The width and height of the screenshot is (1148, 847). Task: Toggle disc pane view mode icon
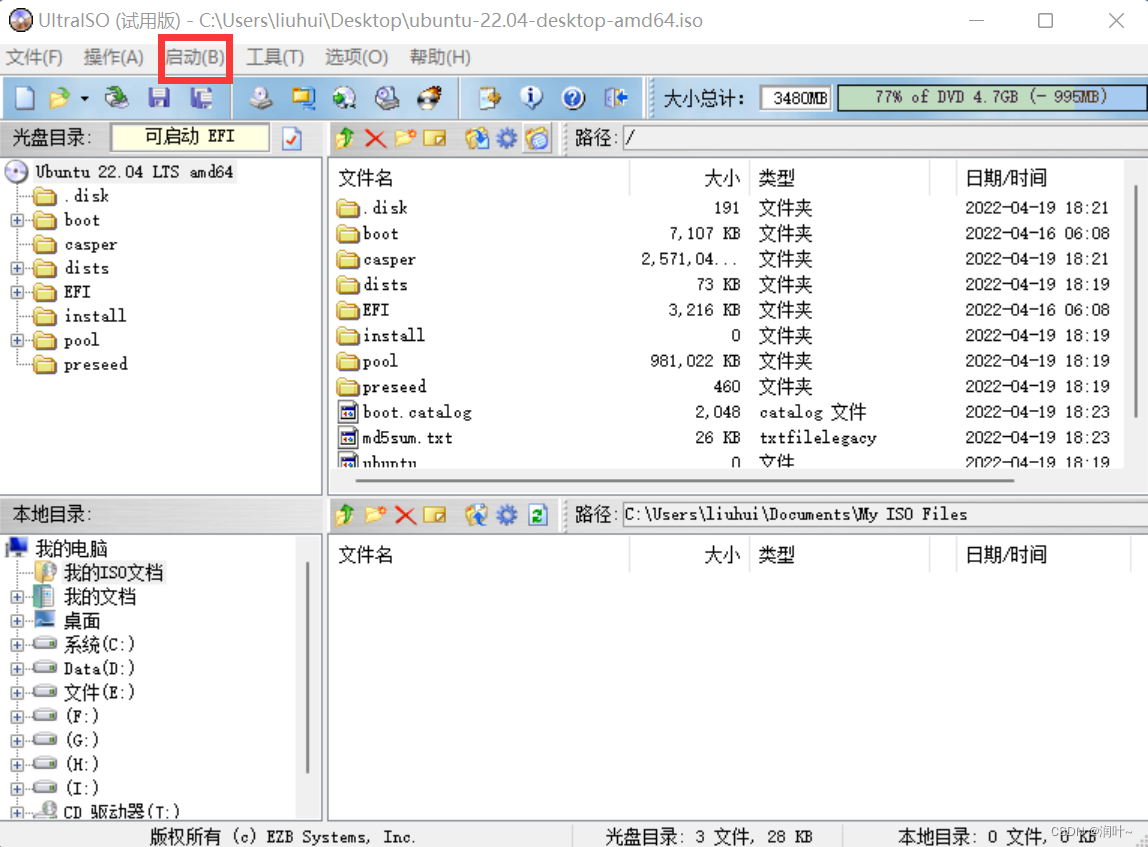[537, 138]
